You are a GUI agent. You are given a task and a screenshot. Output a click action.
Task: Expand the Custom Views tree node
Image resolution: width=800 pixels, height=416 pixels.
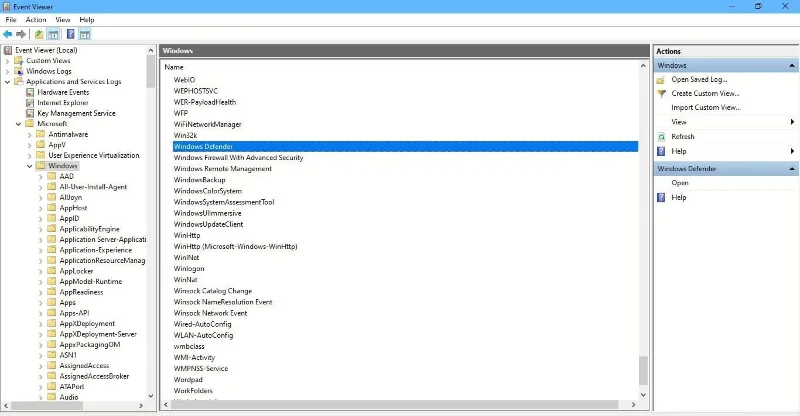tap(7, 61)
